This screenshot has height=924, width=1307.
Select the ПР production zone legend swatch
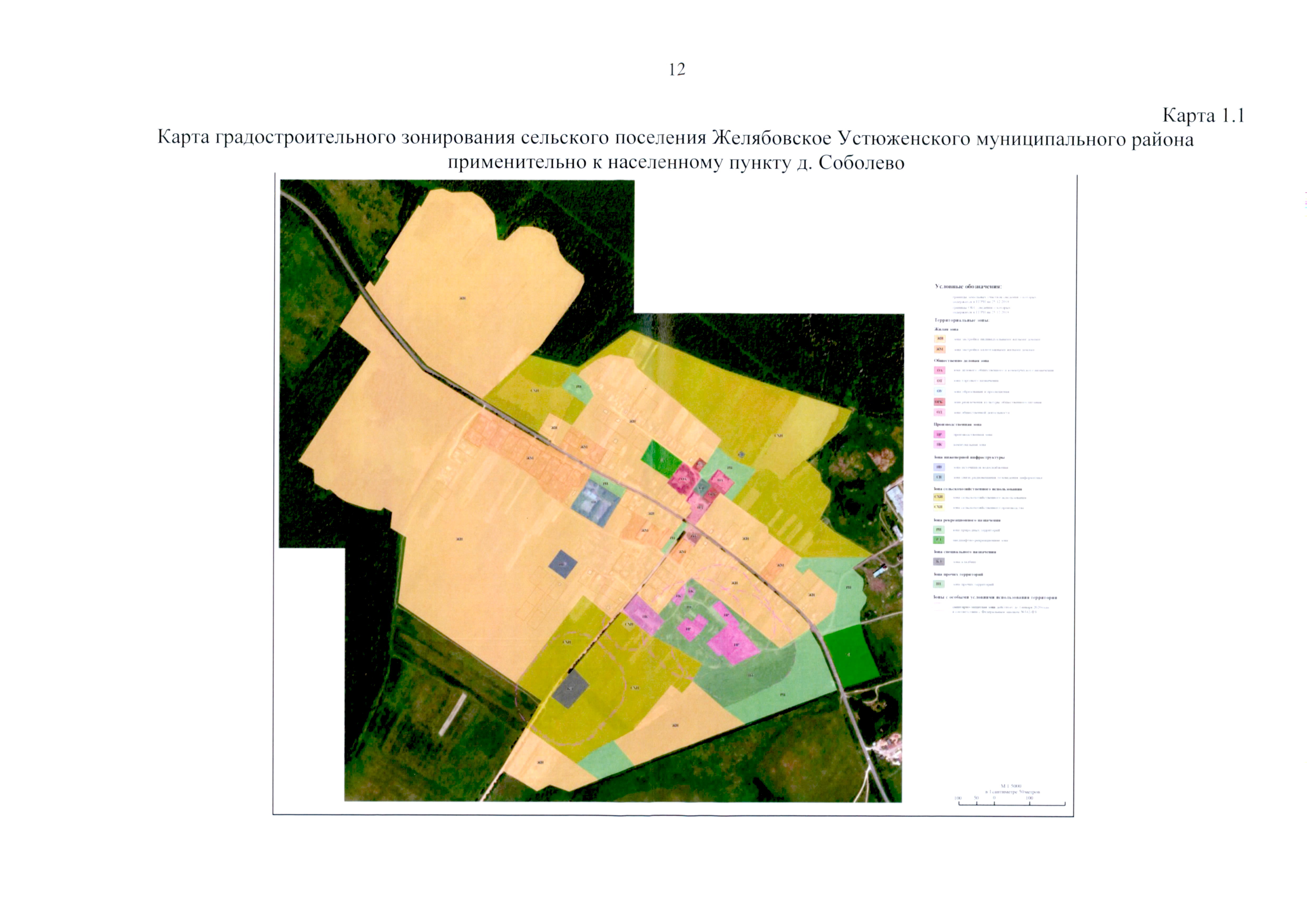pyautogui.click(x=939, y=434)
